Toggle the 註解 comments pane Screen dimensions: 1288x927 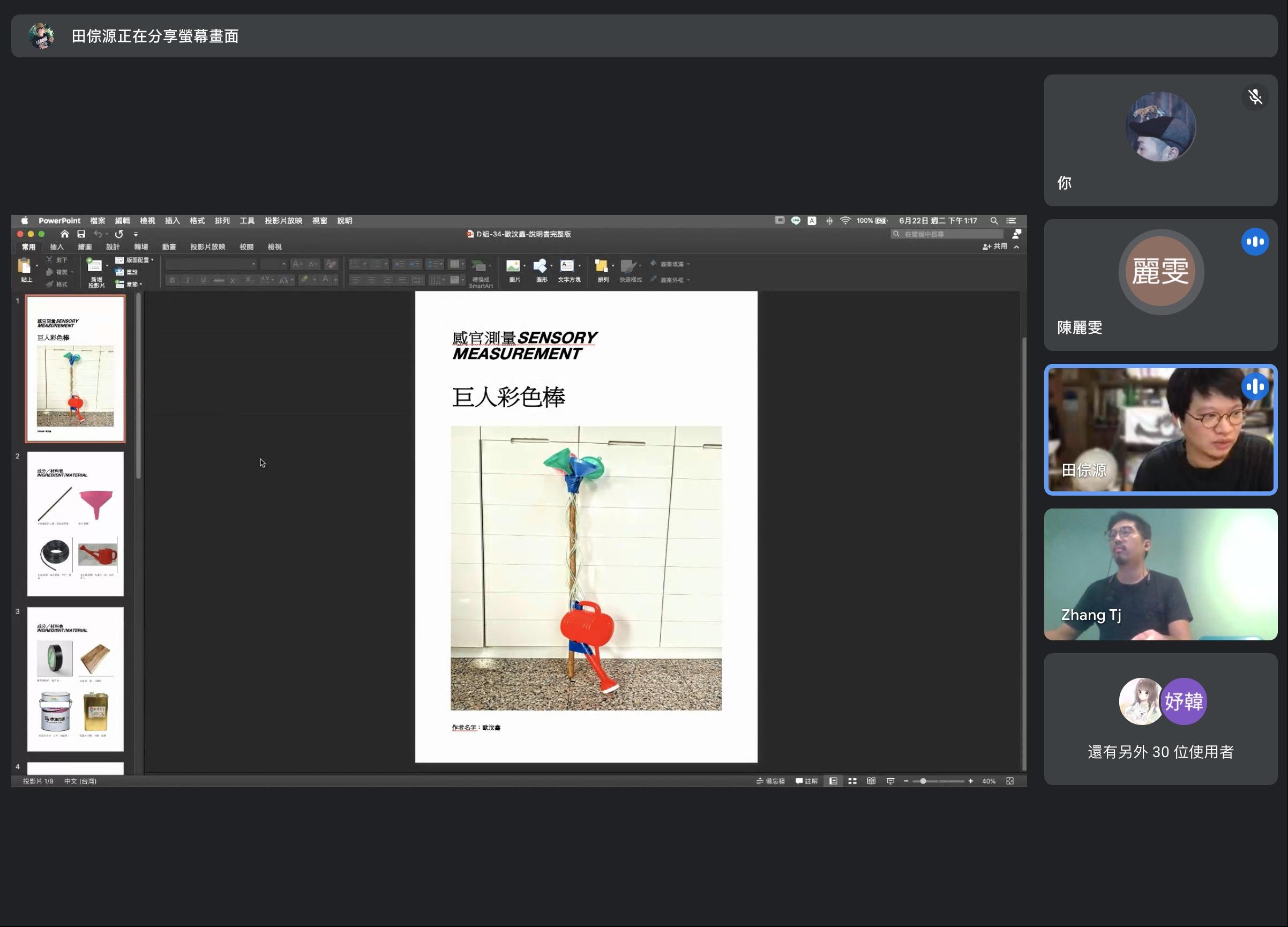[807, 781]
